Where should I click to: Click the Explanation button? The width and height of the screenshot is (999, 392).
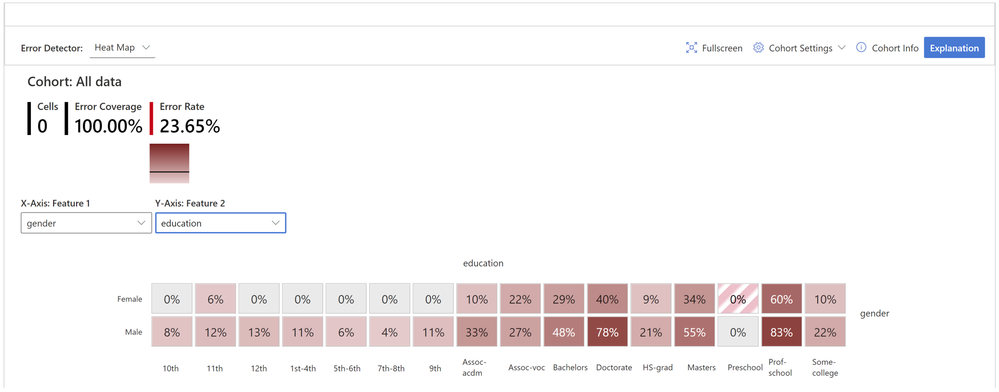click(x=954, y=48)
